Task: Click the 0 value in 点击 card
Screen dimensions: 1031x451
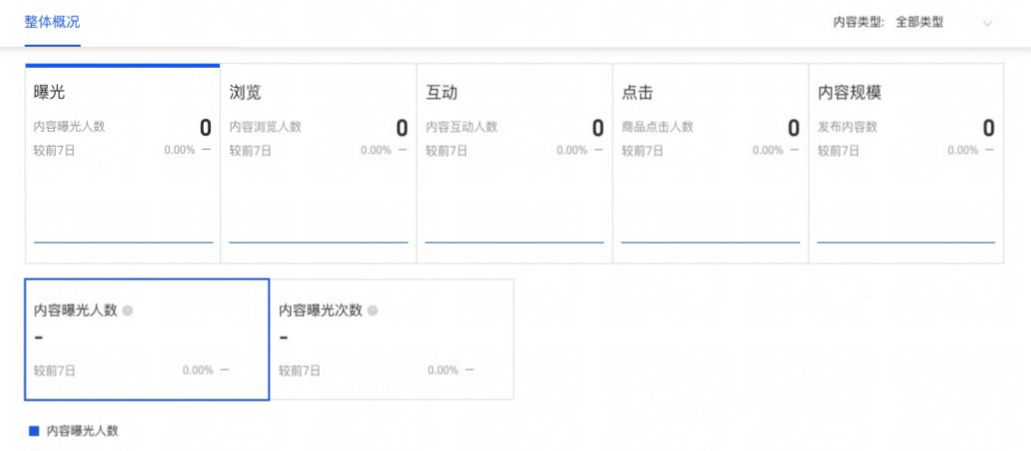Action: 794,128
